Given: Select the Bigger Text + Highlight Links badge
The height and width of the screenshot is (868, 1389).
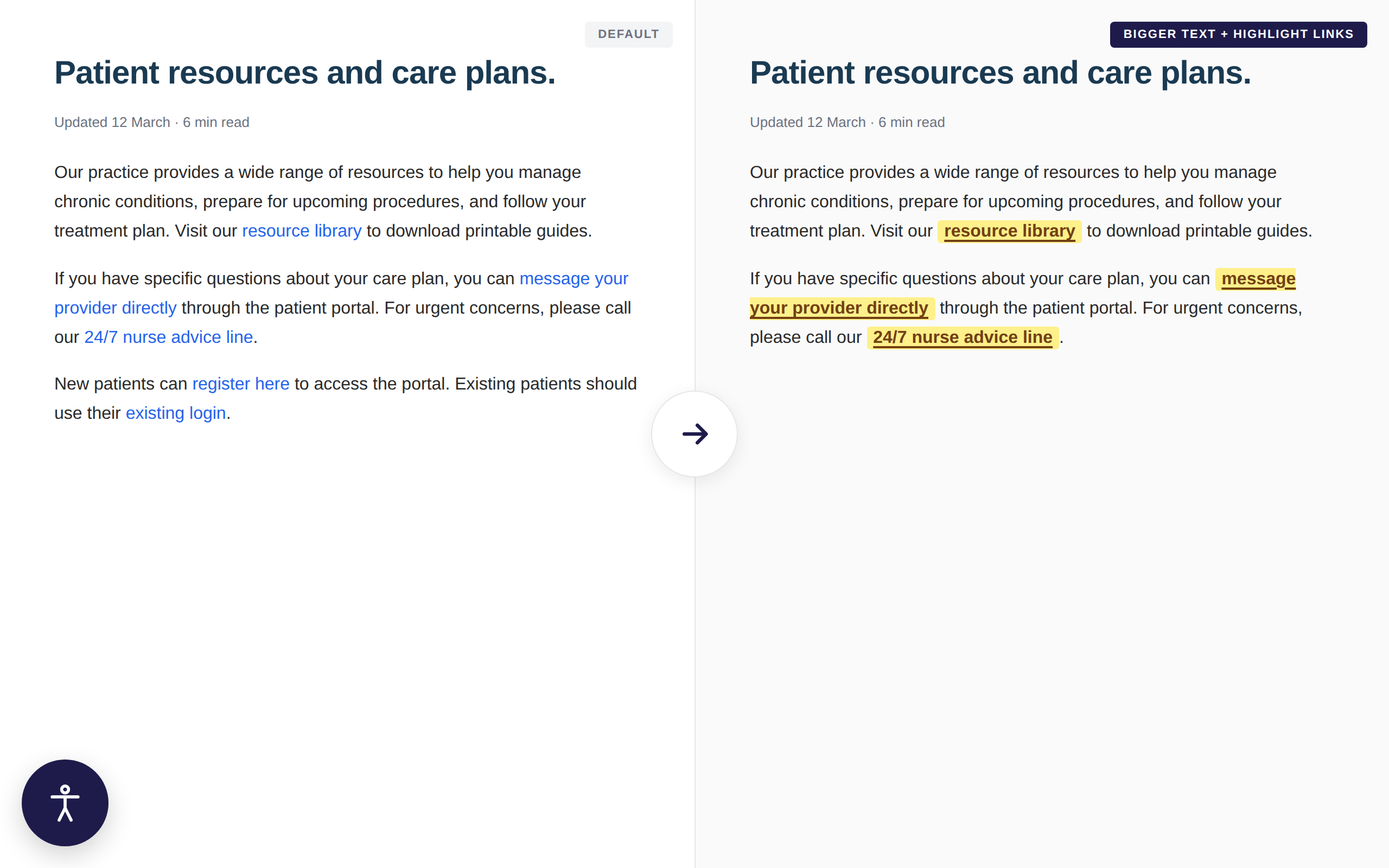Looking at the screenshot, I should [1238, 34].
